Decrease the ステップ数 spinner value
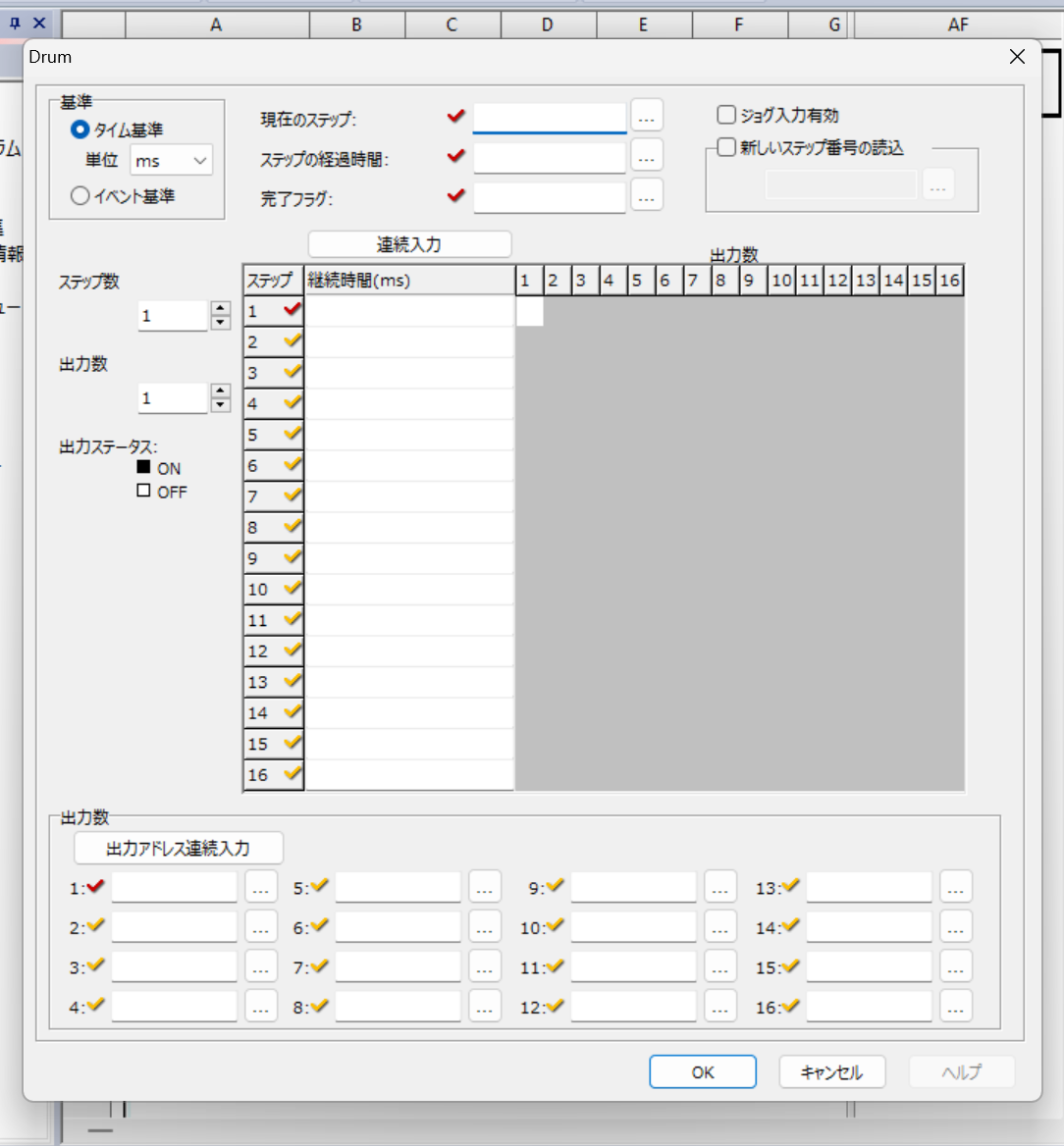 [x=221, y=323]
